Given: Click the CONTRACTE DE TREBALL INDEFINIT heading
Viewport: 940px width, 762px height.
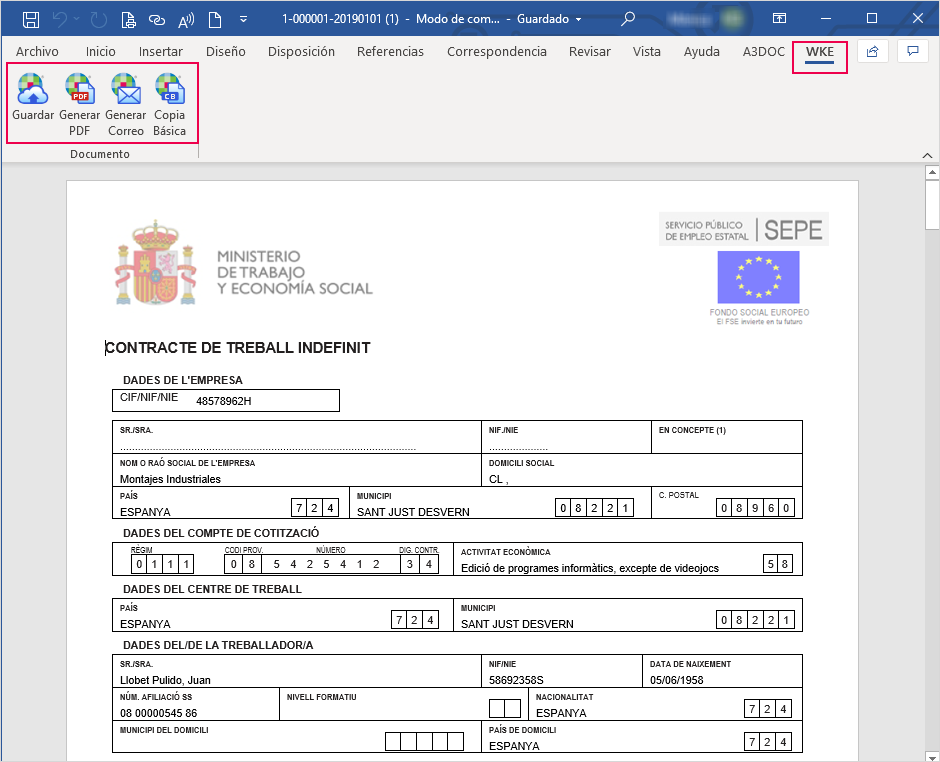Looking at the screenshot, I should (x=238, y=348).
